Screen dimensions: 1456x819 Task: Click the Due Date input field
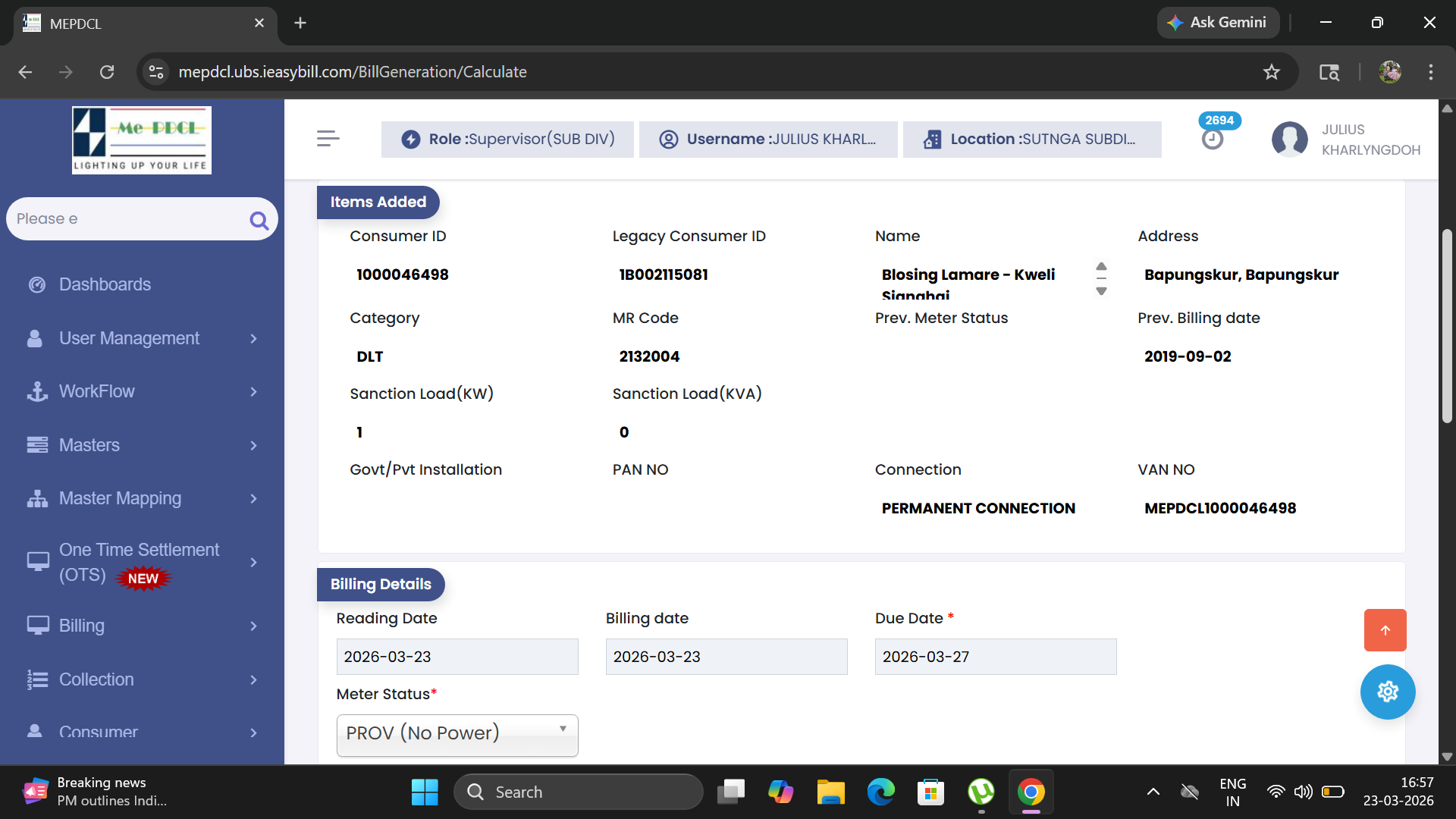(x=995, y=657)
